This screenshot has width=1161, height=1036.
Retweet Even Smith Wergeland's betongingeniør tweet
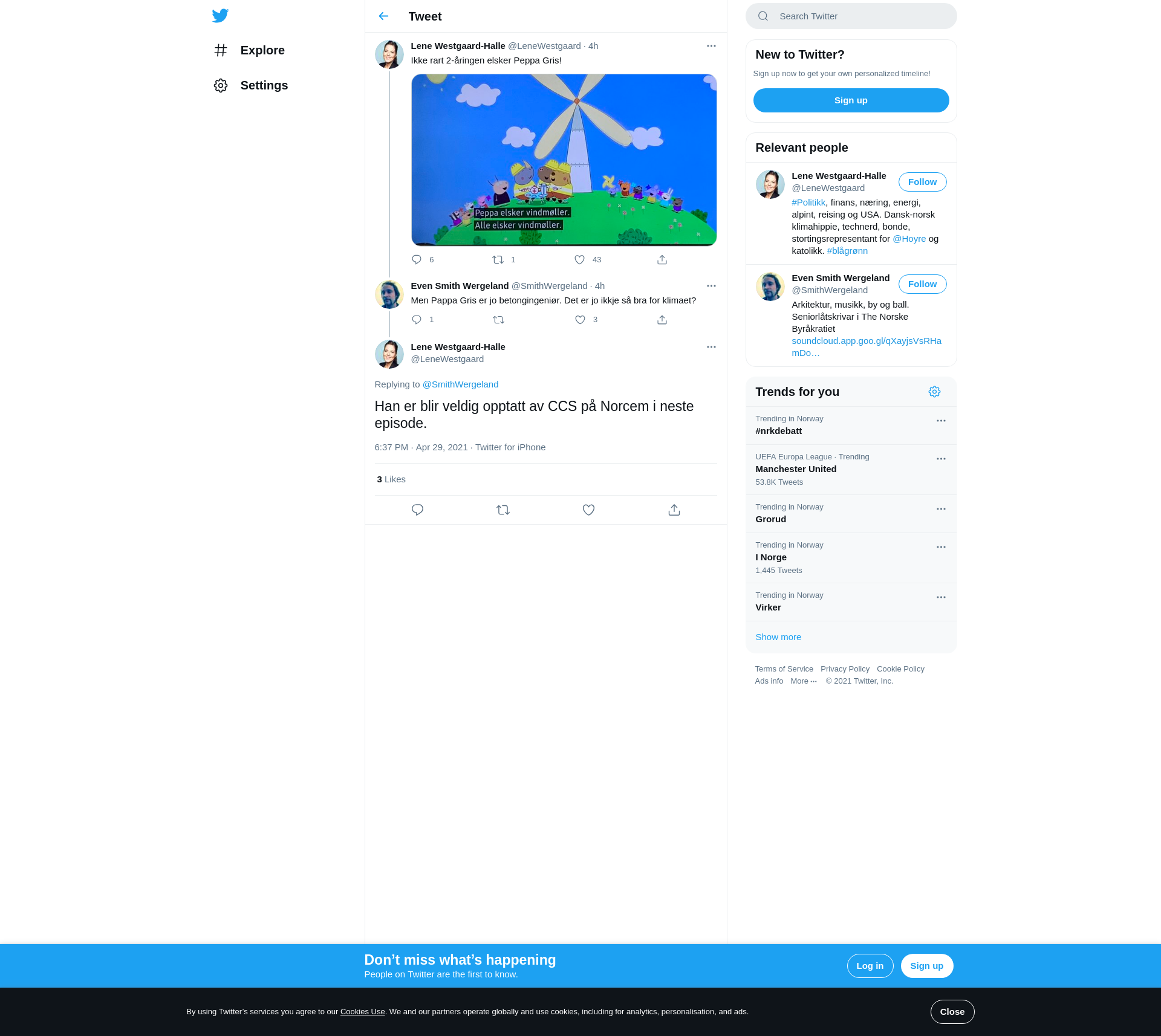[x=498, y=320]
